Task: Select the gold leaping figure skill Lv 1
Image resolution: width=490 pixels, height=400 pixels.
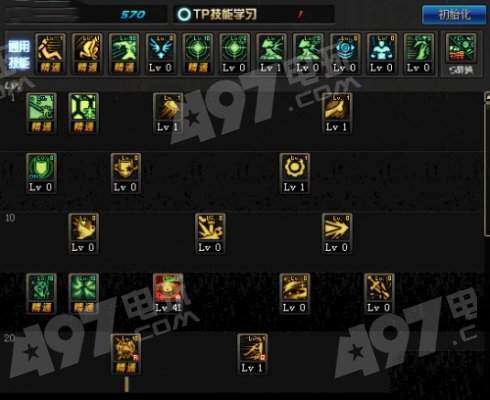Action: (x=252, y=354)
